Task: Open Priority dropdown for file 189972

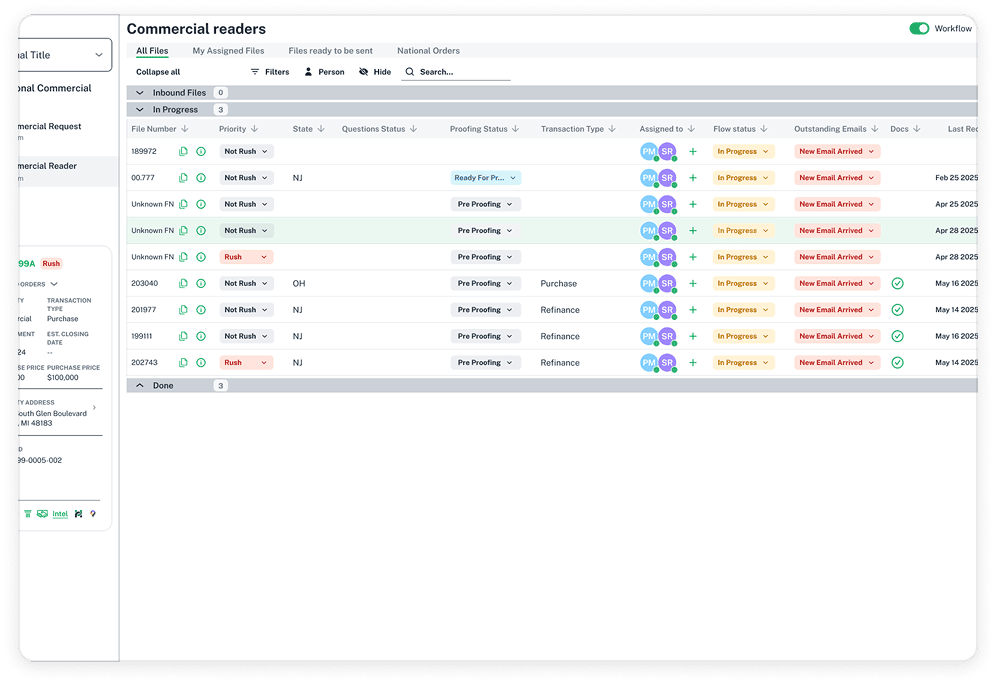Action: pyautogui.click(x=246, y=151)
